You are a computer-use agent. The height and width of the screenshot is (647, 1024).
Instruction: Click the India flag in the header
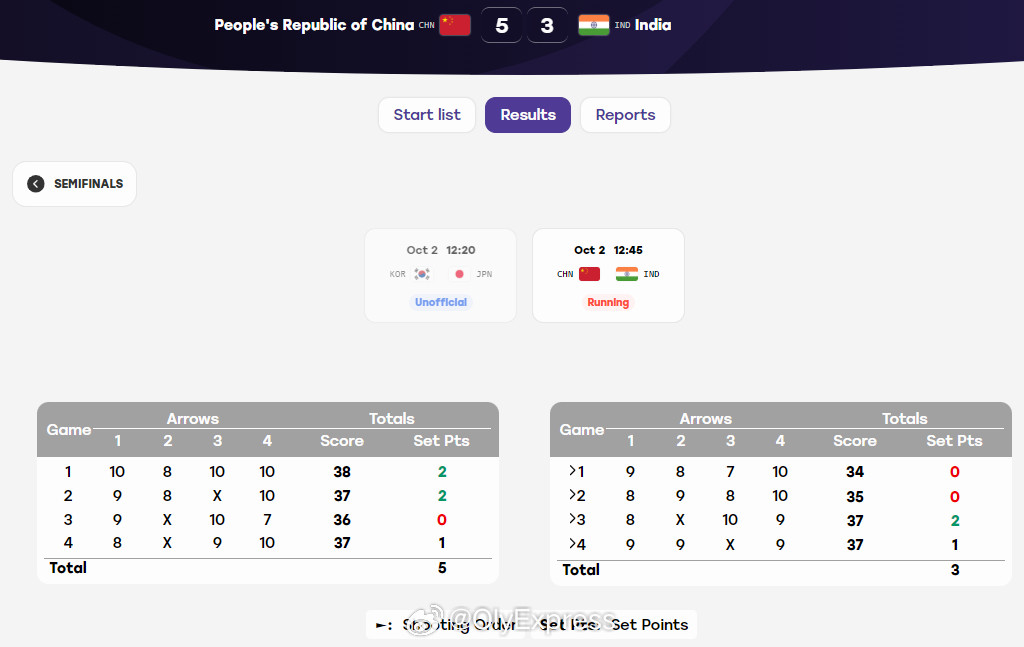click(594, 25)
